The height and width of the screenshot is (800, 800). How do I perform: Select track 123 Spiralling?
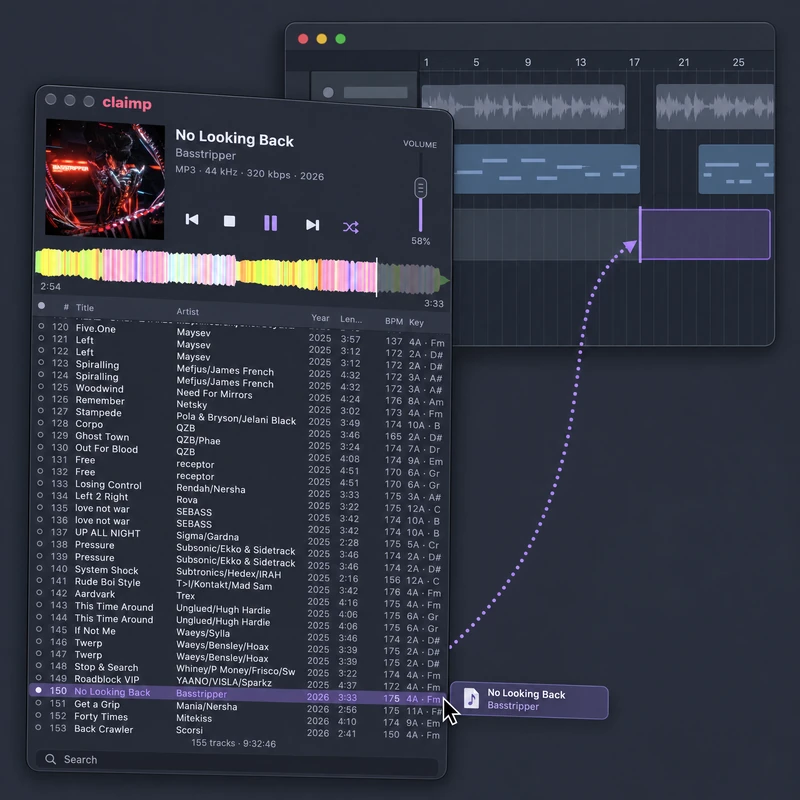point(239,371)
